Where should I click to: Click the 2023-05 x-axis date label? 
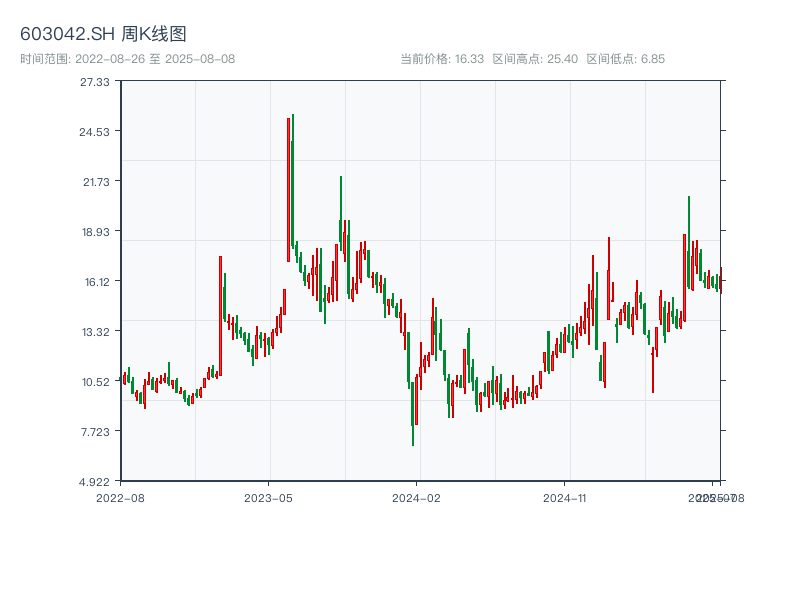[268, 498]
